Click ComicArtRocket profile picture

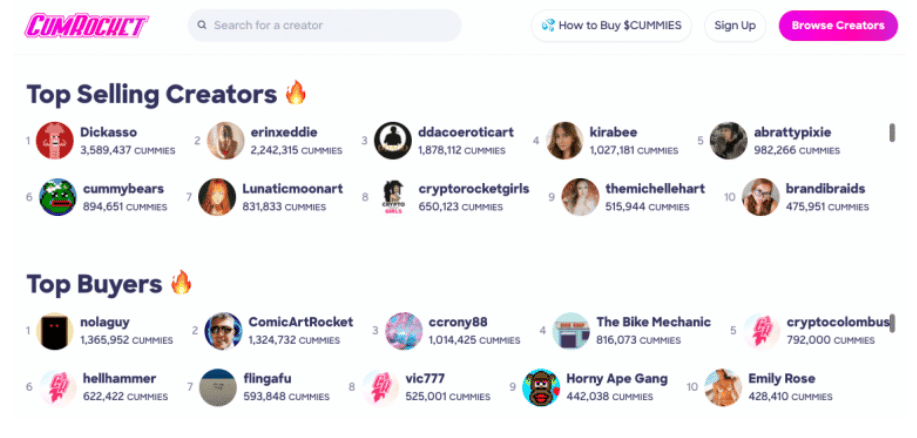[223, 331]
